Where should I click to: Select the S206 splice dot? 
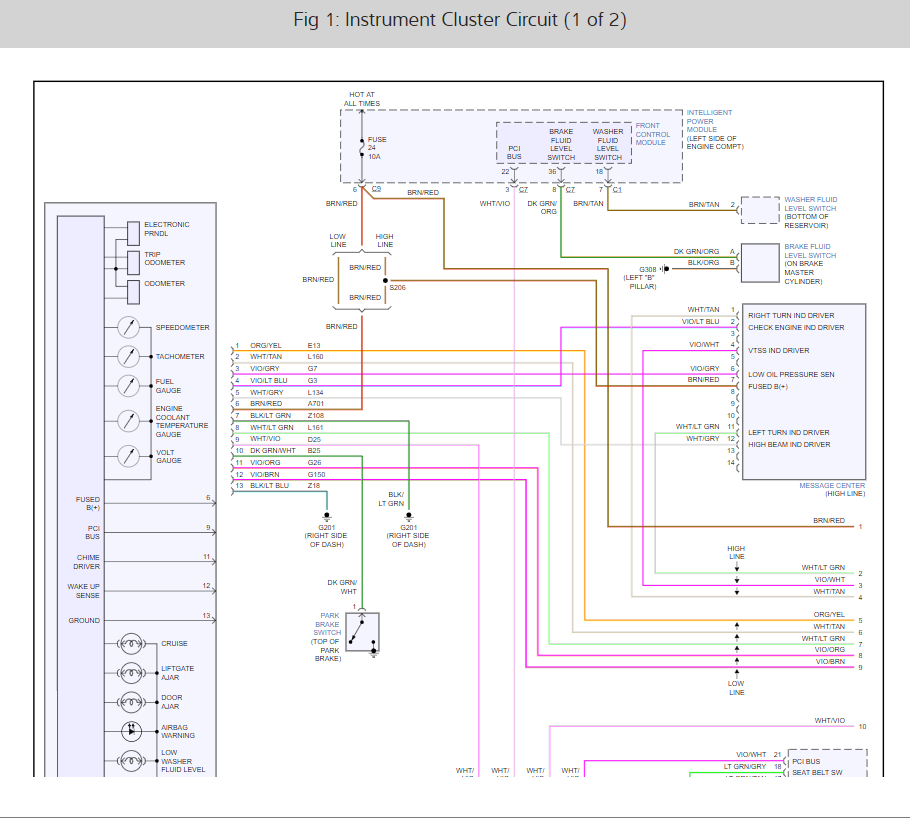pos(385,280)
